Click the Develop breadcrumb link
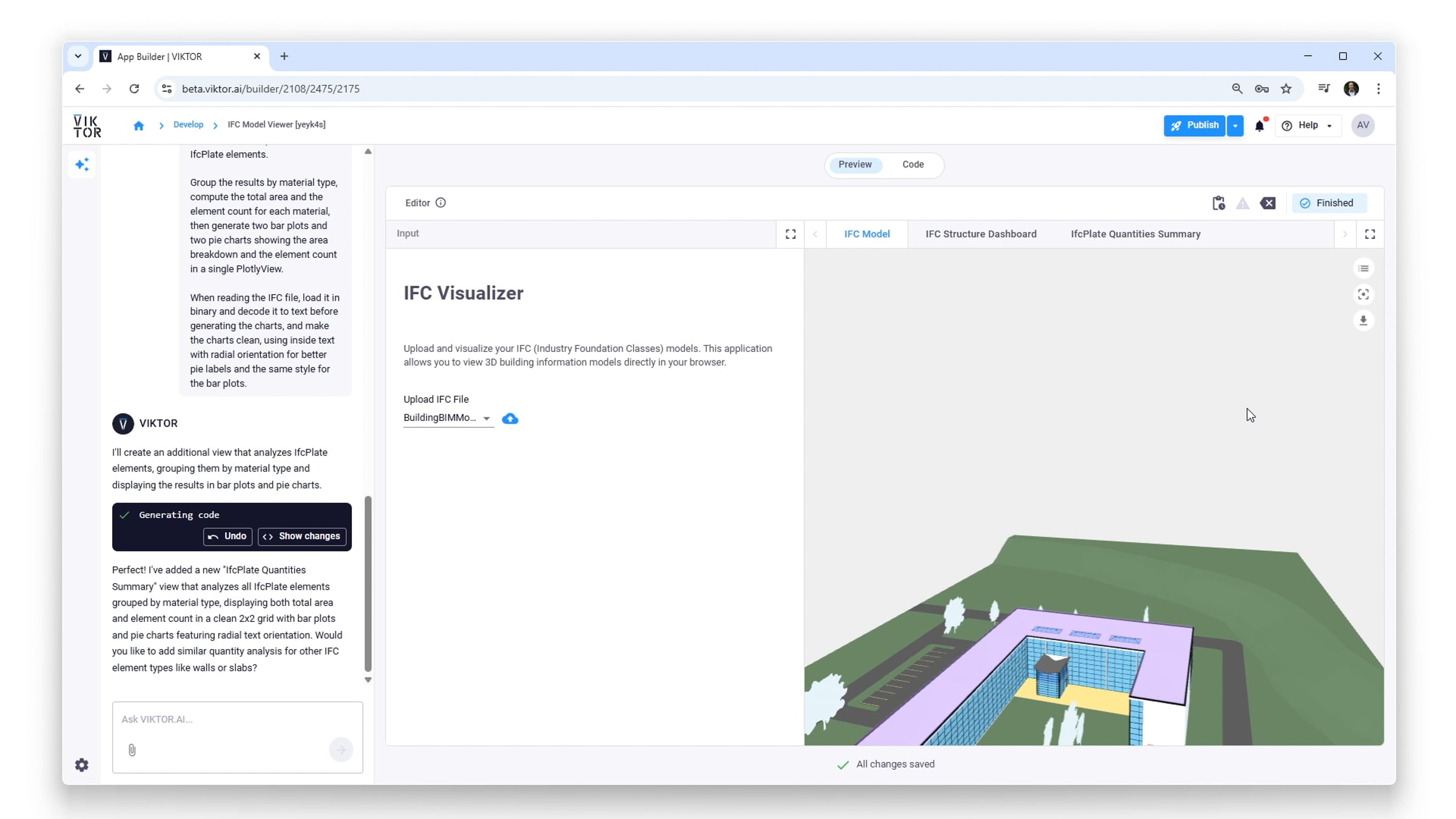 pos(188,124)
